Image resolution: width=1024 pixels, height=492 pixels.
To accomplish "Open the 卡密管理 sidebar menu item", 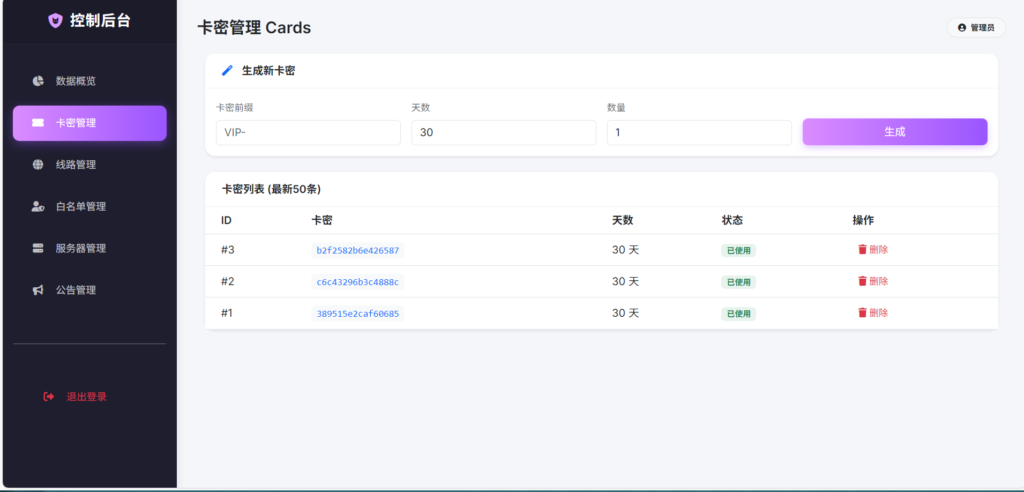I will 89,123.
